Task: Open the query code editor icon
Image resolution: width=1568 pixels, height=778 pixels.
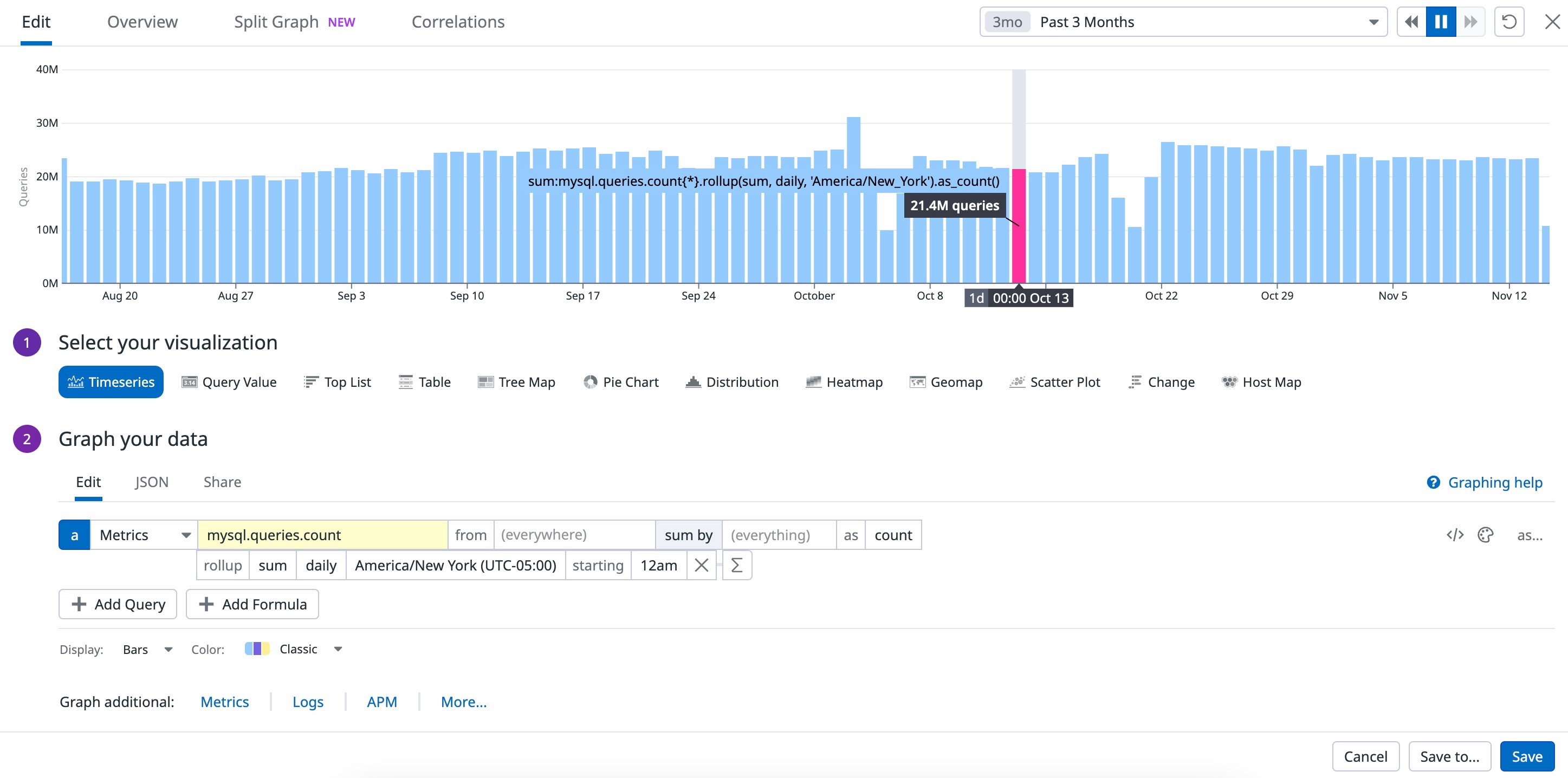Action: pyautogui.click(x=1455, y=535)
